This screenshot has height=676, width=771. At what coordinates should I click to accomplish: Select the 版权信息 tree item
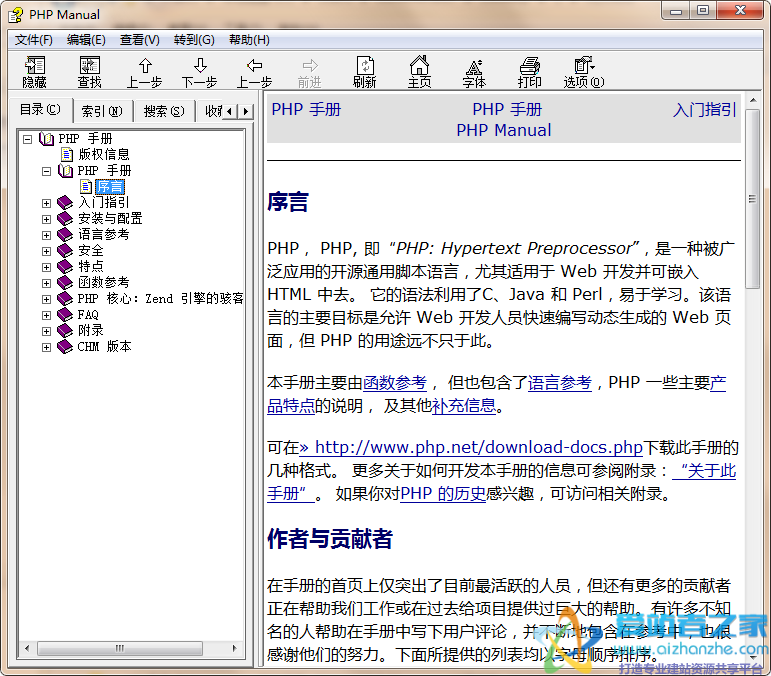104,155
